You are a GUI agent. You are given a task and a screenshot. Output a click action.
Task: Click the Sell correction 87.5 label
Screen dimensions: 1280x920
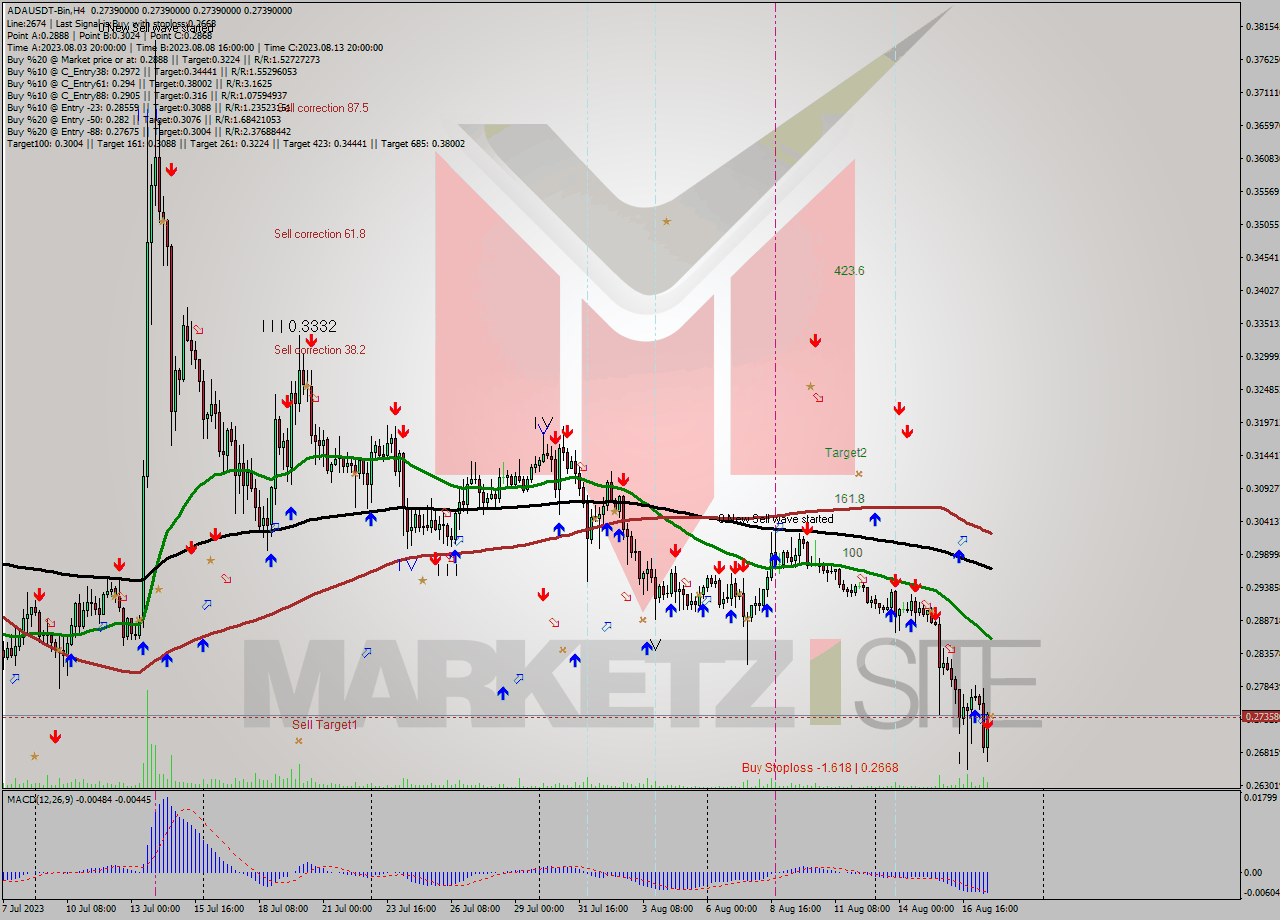pos(322,108)
